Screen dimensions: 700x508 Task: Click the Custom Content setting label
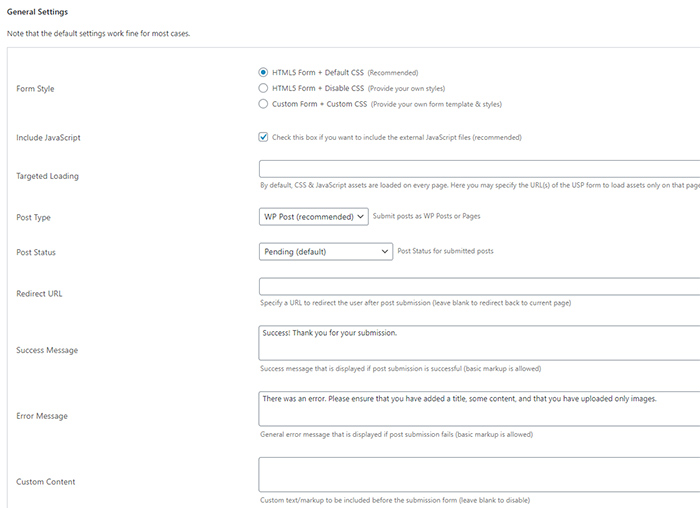[46, 482]
